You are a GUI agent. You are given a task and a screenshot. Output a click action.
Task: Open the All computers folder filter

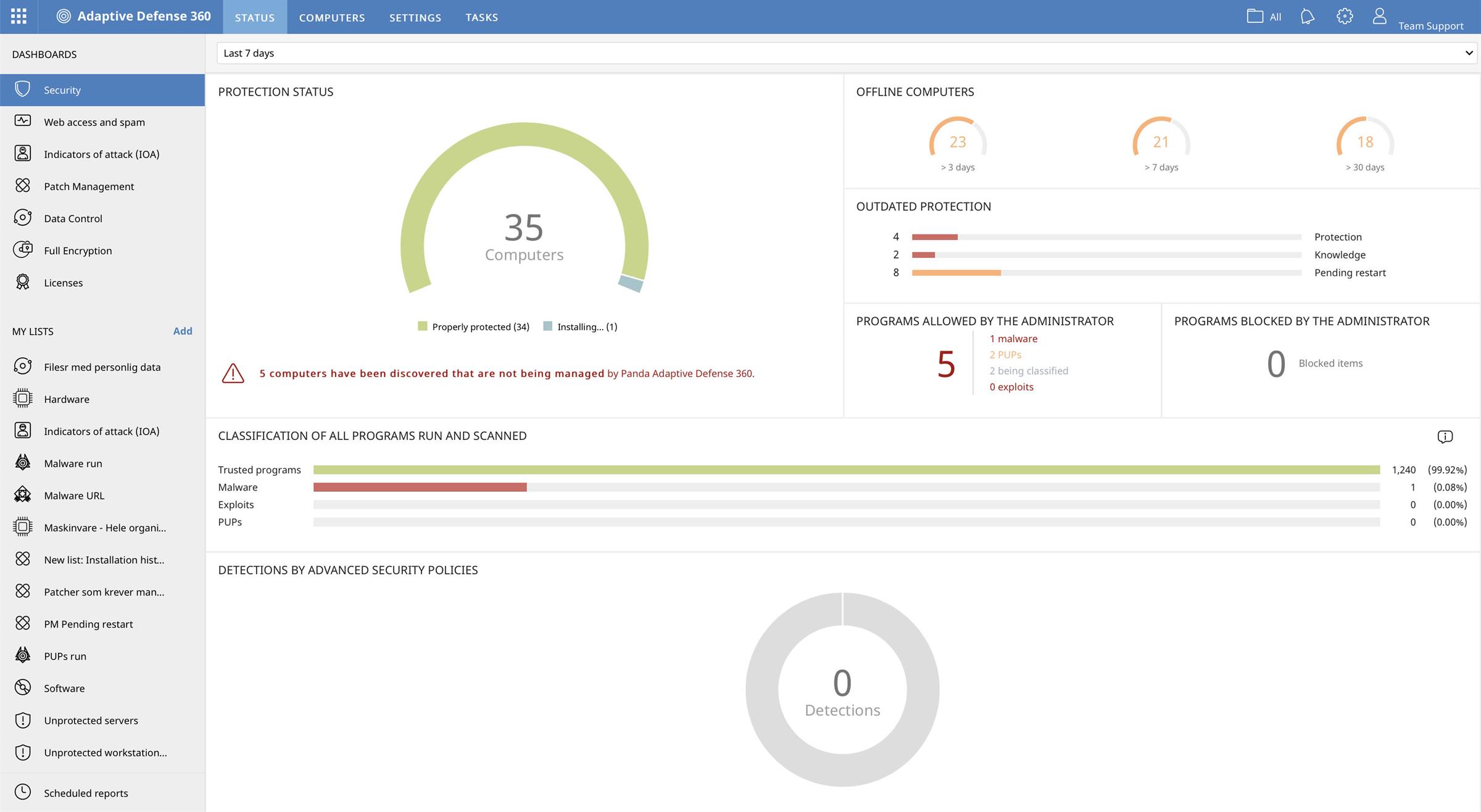[x=1263, y=17]
